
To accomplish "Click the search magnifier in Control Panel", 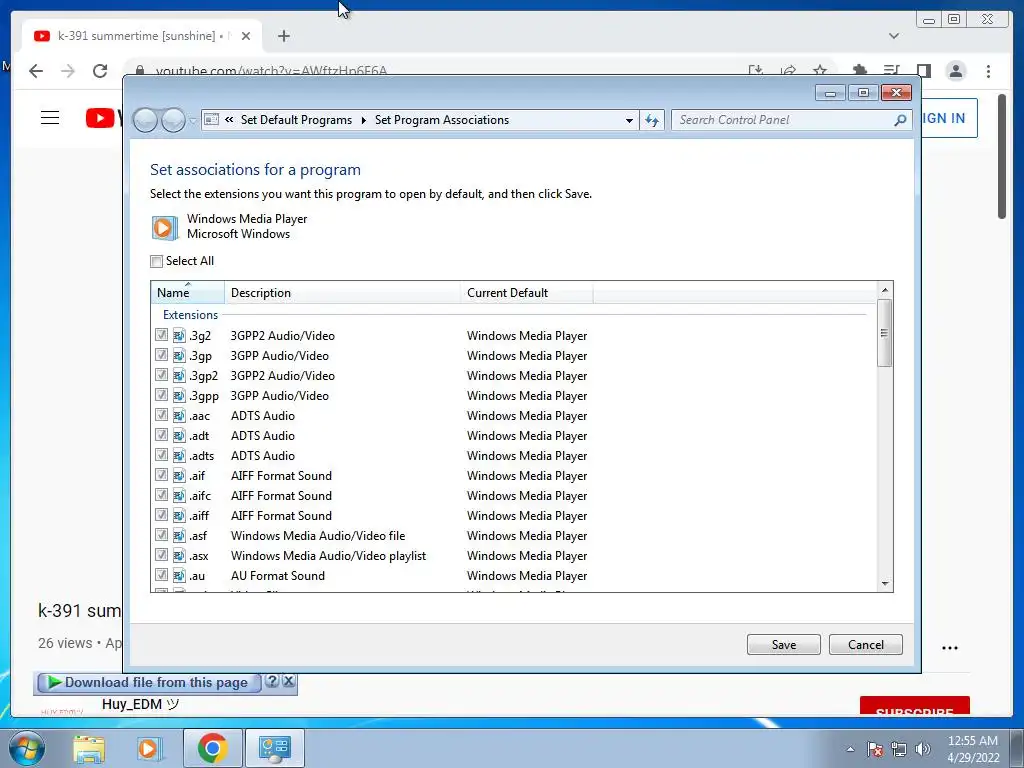I will pos(900,120).
